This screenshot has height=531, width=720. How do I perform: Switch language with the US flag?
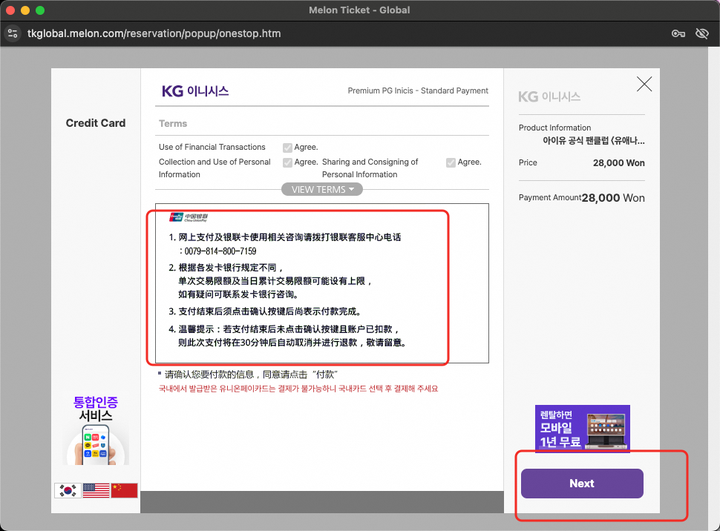tap(96, 491)
